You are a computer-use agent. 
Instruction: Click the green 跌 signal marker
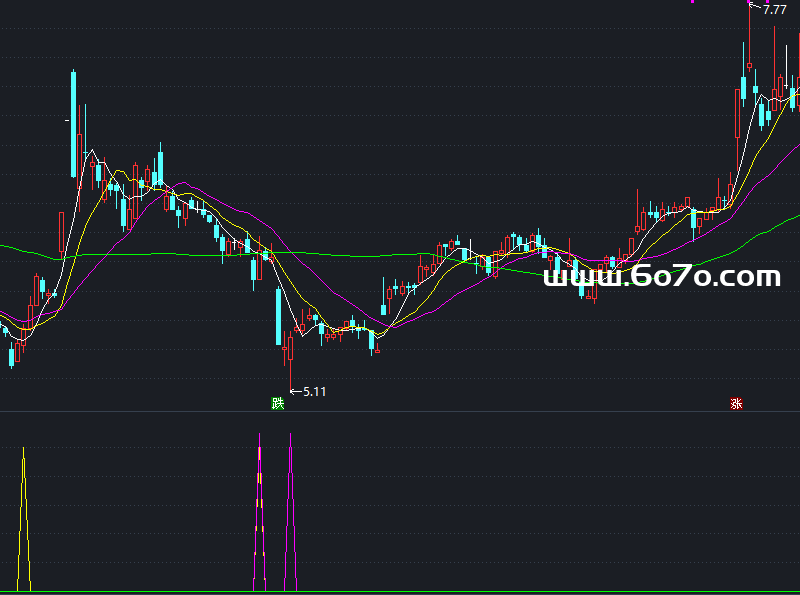point(277,404)
